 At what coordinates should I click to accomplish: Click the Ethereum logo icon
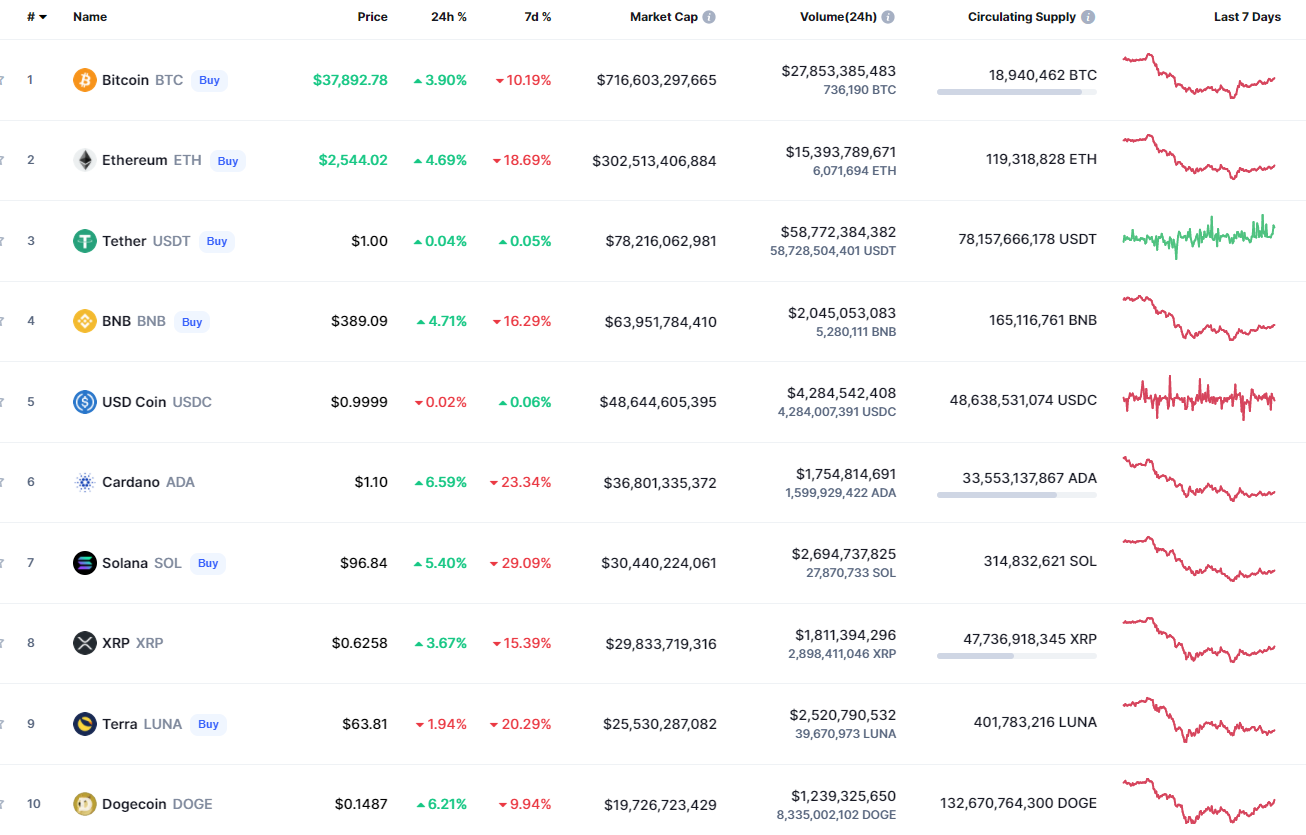[x=85, y=160]
